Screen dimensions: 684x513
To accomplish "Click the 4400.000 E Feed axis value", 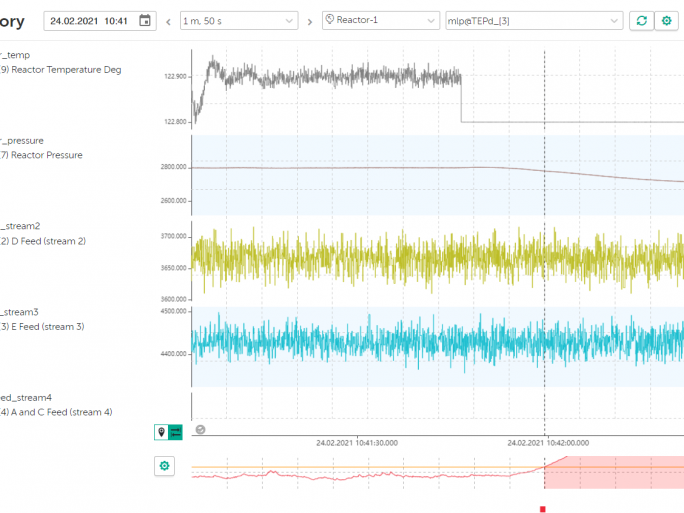I will pos(173,354).
